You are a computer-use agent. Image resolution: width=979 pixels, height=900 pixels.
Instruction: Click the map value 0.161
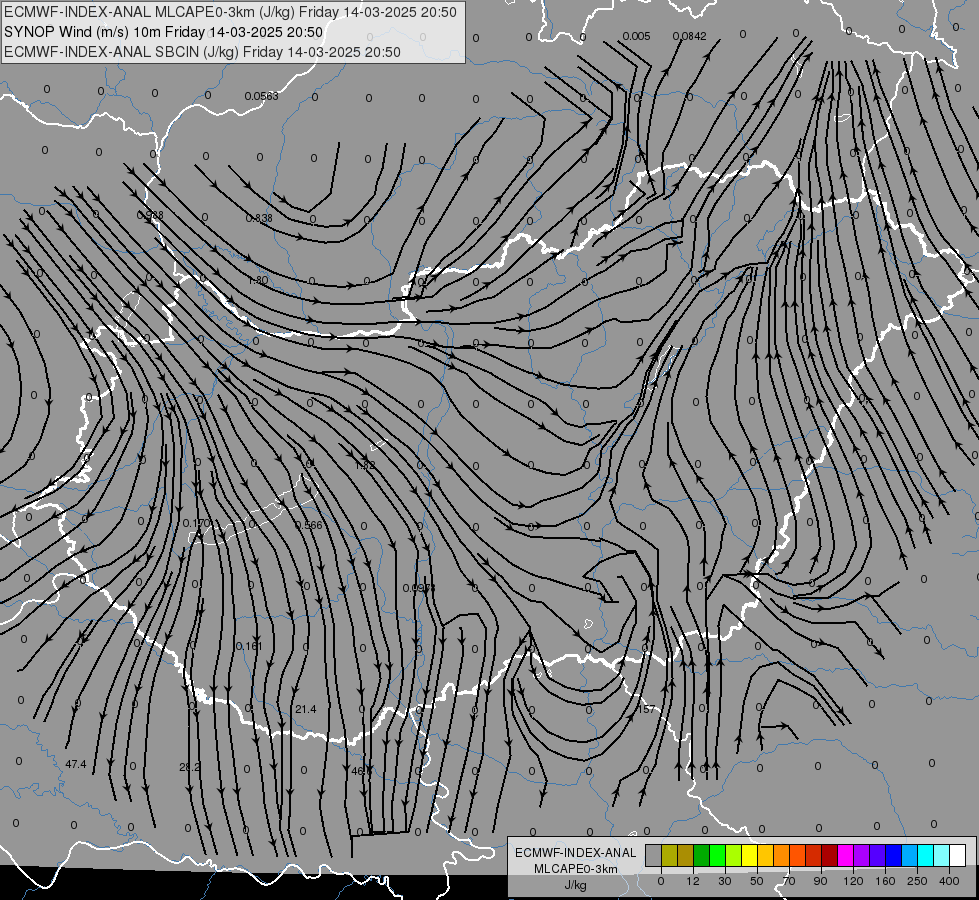(249, 646)
